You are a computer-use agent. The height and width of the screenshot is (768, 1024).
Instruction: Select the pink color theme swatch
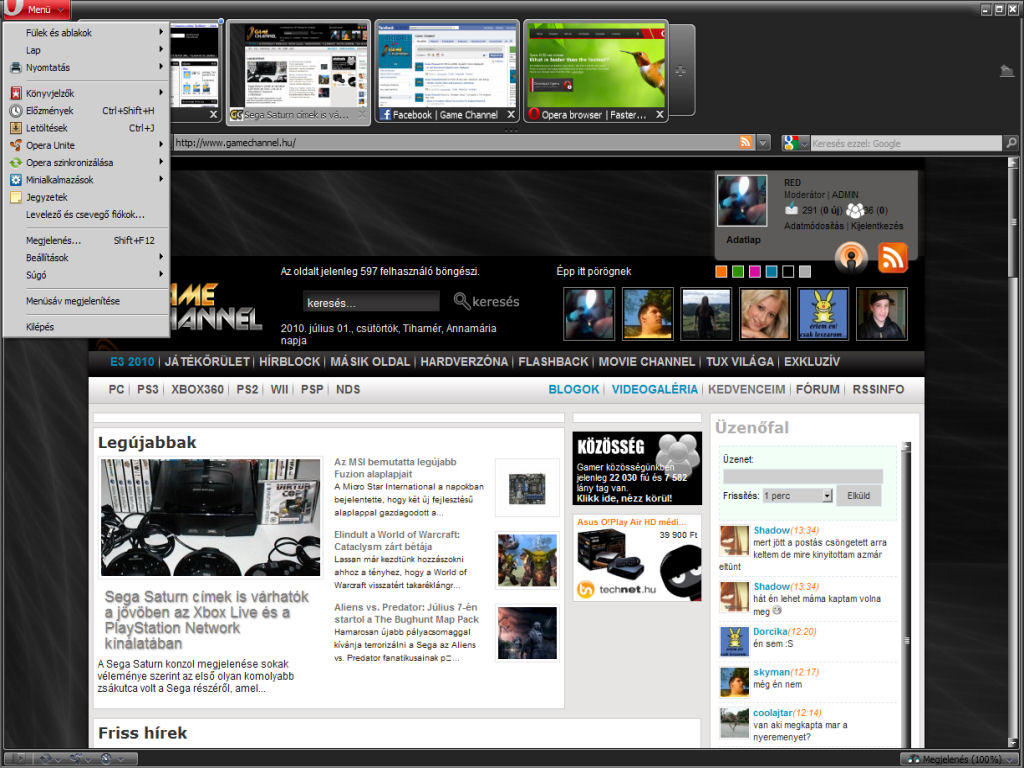tap(755, 272)
